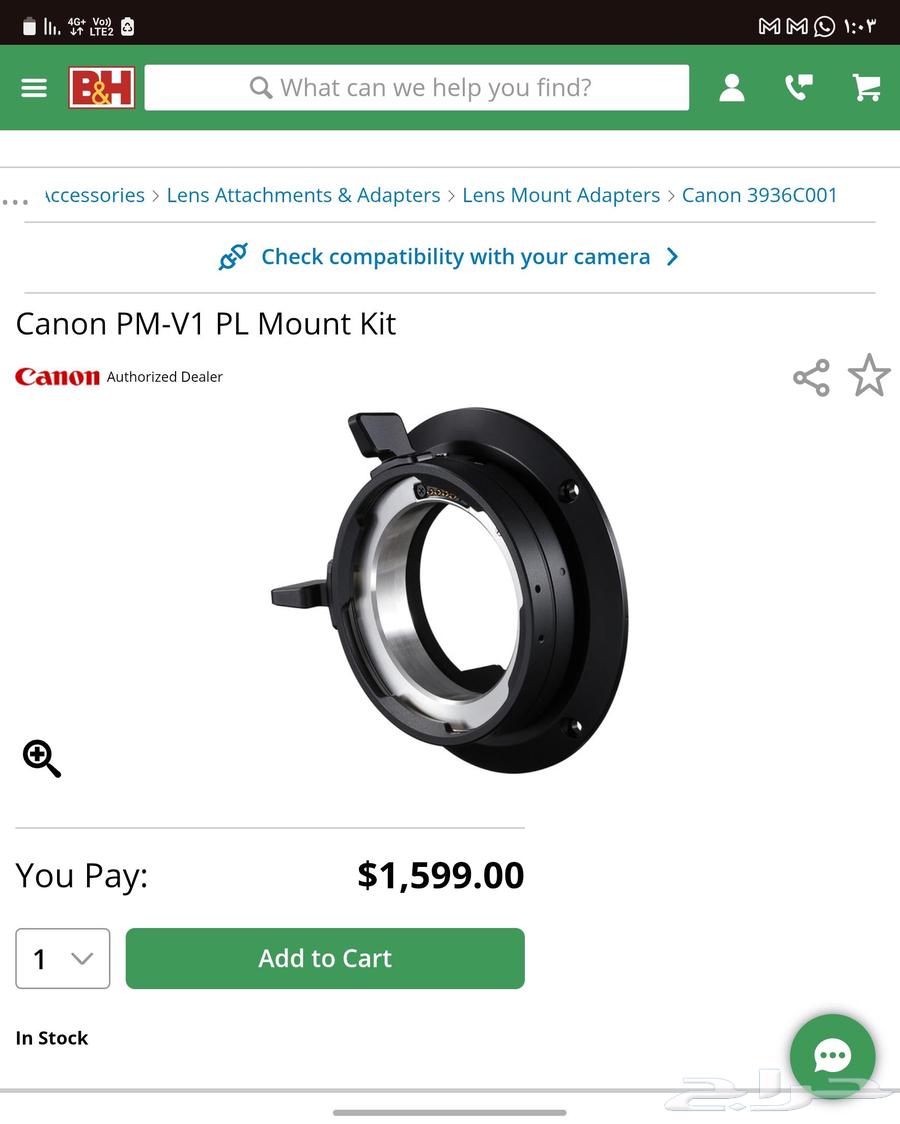Open the shopping cart icon

pyautogui.click(x=864, y=87)
